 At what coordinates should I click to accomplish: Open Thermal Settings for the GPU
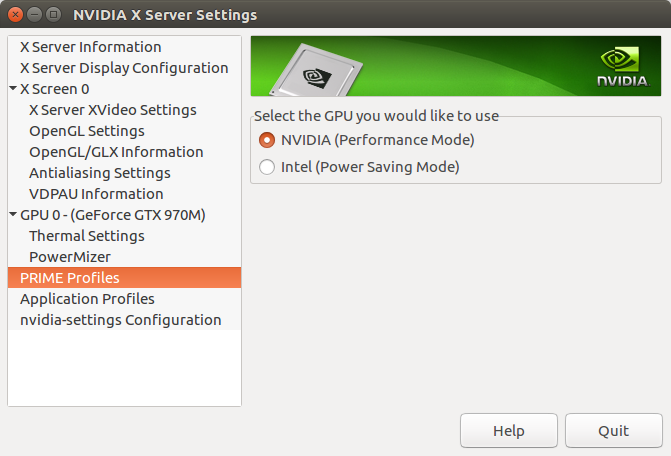click(87, 236)
